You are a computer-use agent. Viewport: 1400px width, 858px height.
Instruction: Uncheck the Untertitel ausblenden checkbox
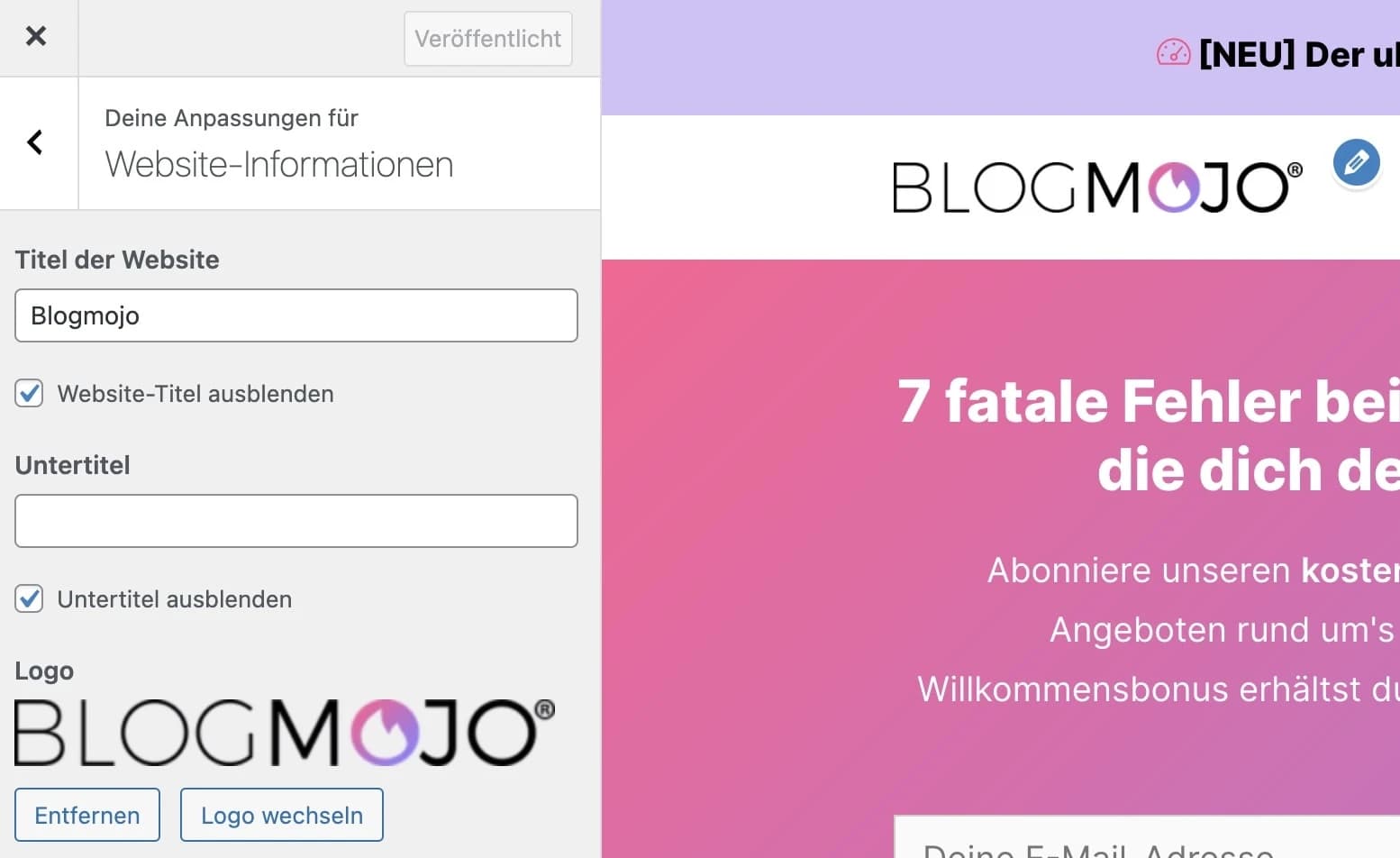[x=29, y=599]
